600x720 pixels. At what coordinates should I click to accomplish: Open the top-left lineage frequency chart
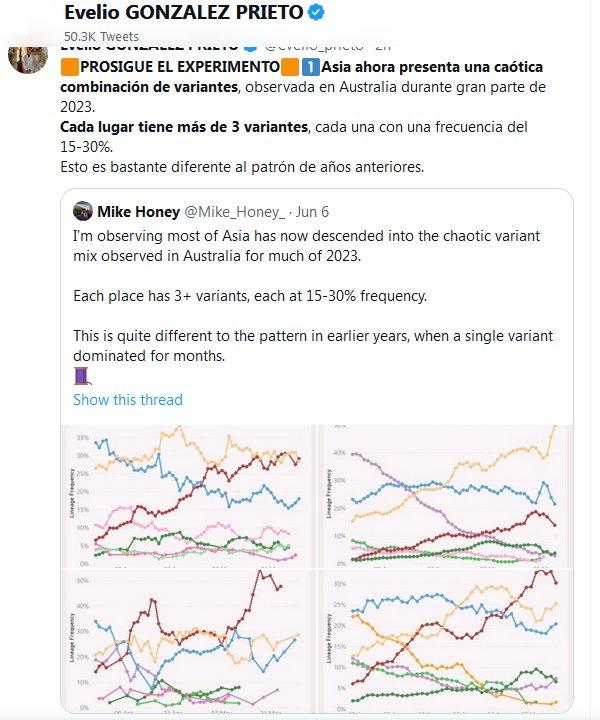click(x=187, y=493)
